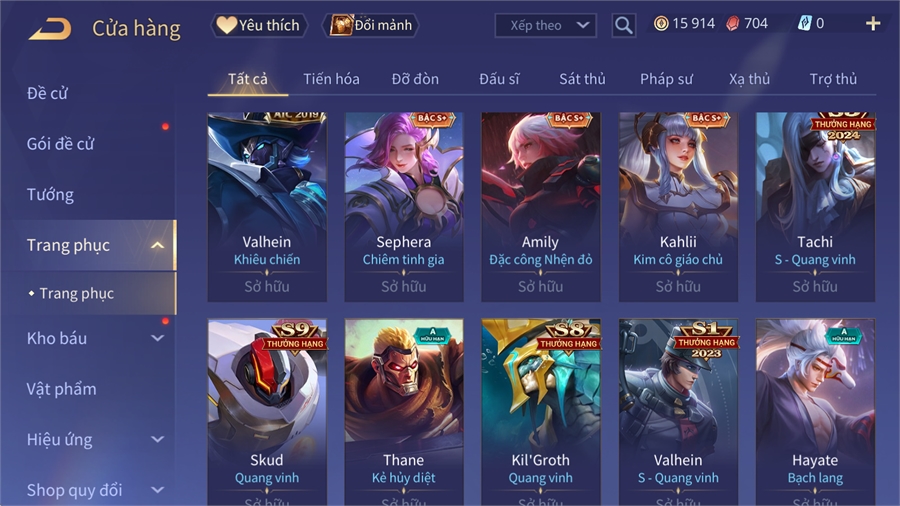Open Gói đề cử in sidebar

point(60,144)
